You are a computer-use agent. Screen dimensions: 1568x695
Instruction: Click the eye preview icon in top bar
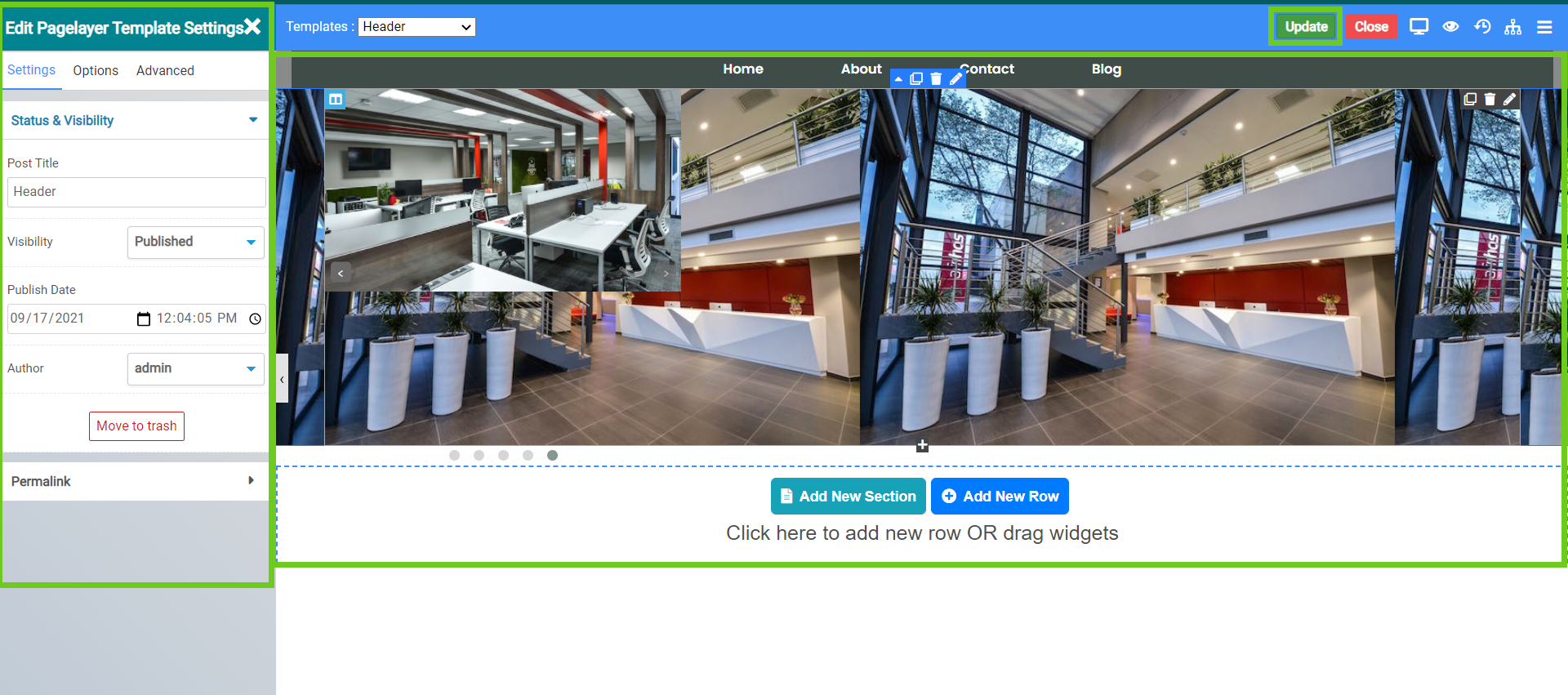pyautogui.click(x=1450, y=27)
